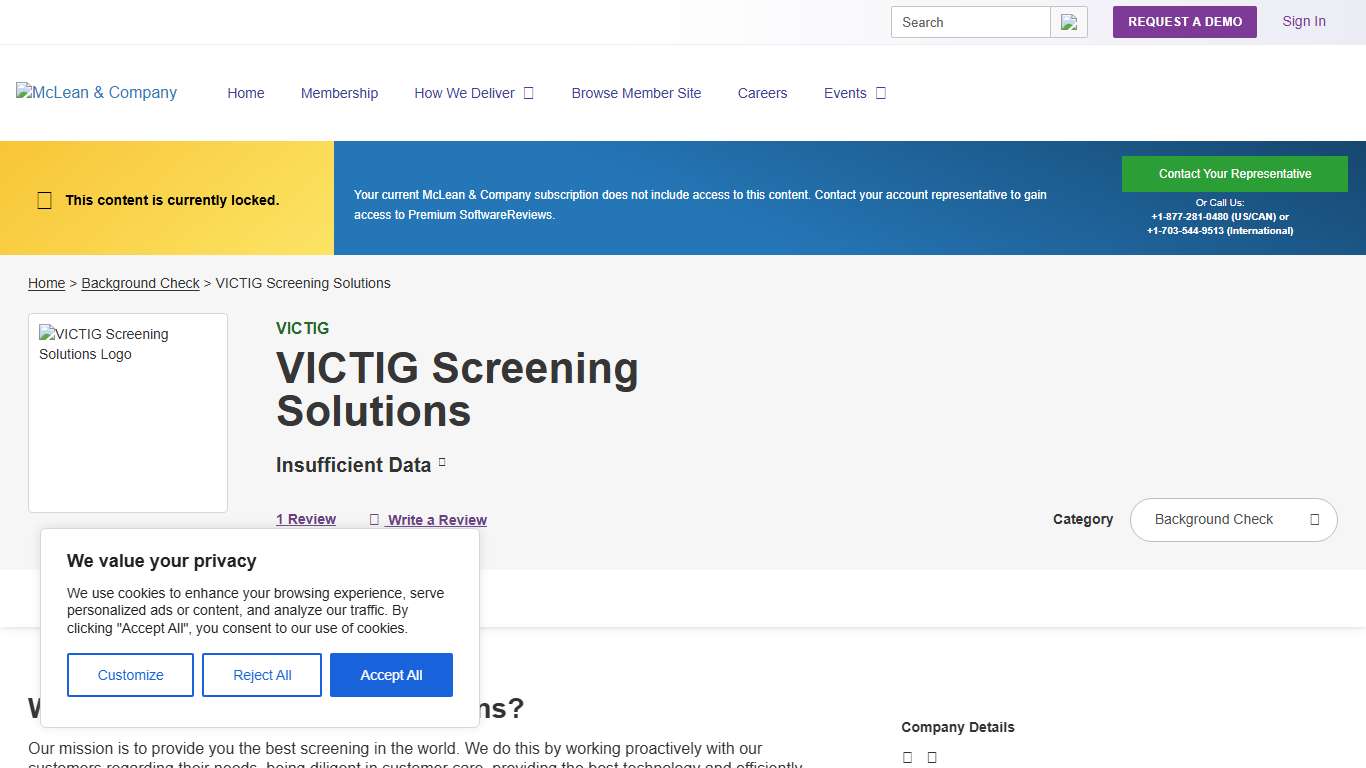Click Contact Your Representative
The width and height of the screenshot is (1366, 768).
[1235, 173]
